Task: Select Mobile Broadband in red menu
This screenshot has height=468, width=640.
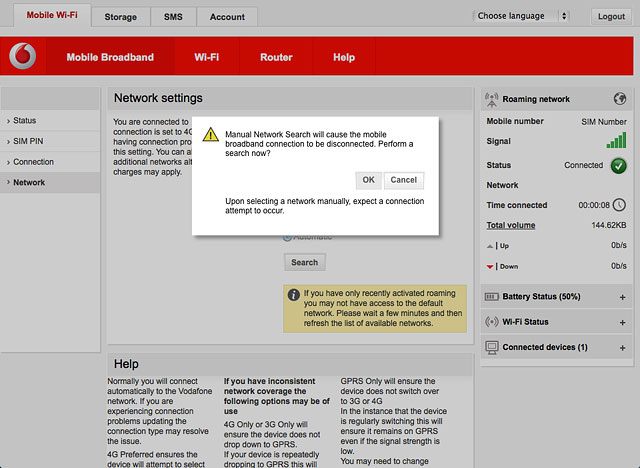Action: pos(110,57)
